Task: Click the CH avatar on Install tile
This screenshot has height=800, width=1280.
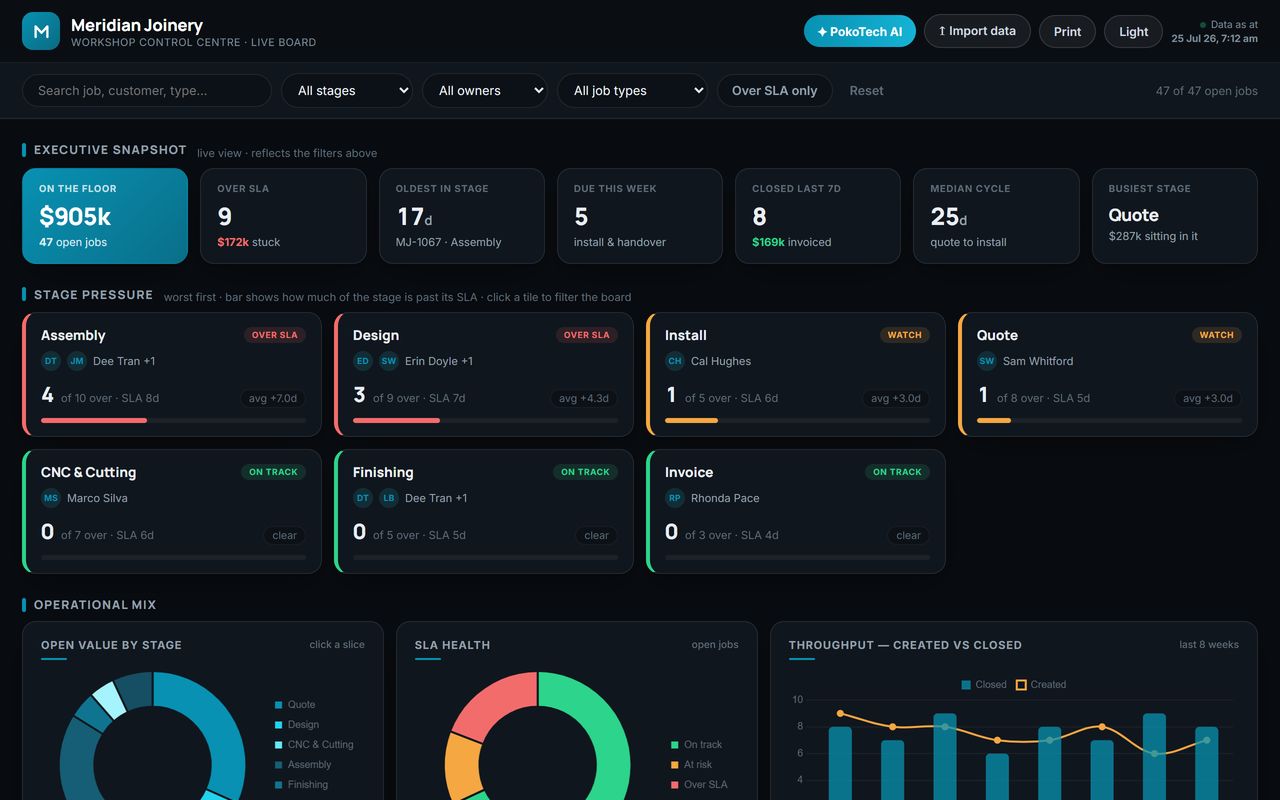Action: point(675,361)
